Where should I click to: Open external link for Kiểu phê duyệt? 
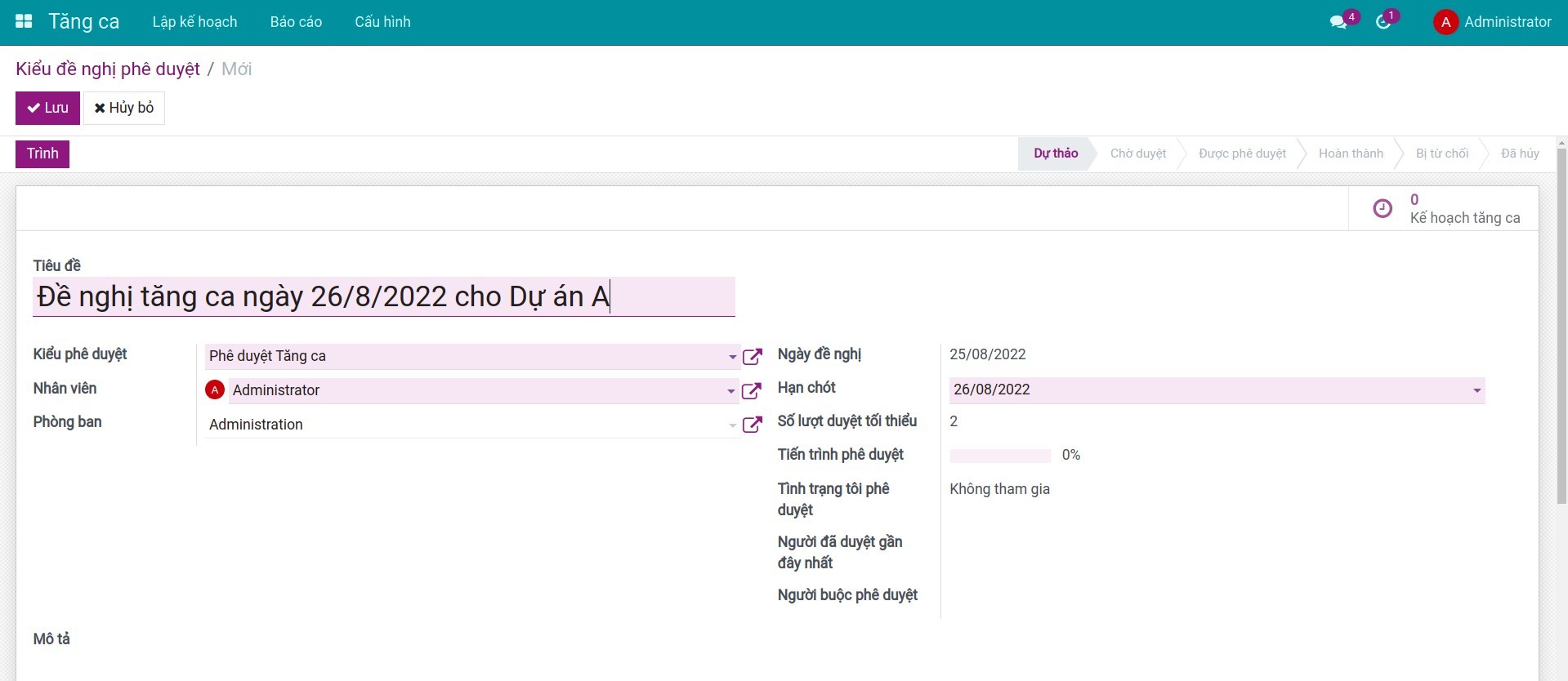(752, 357)
